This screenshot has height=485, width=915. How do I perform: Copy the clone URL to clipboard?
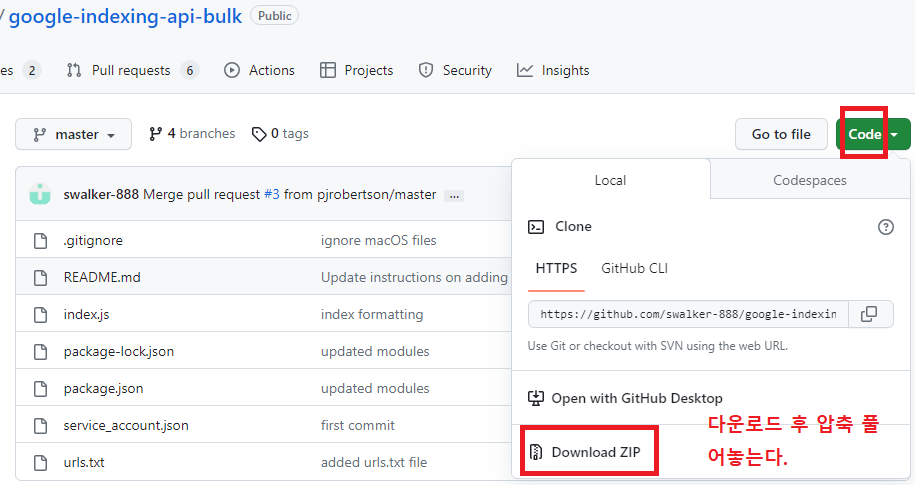tap(869, 314)
